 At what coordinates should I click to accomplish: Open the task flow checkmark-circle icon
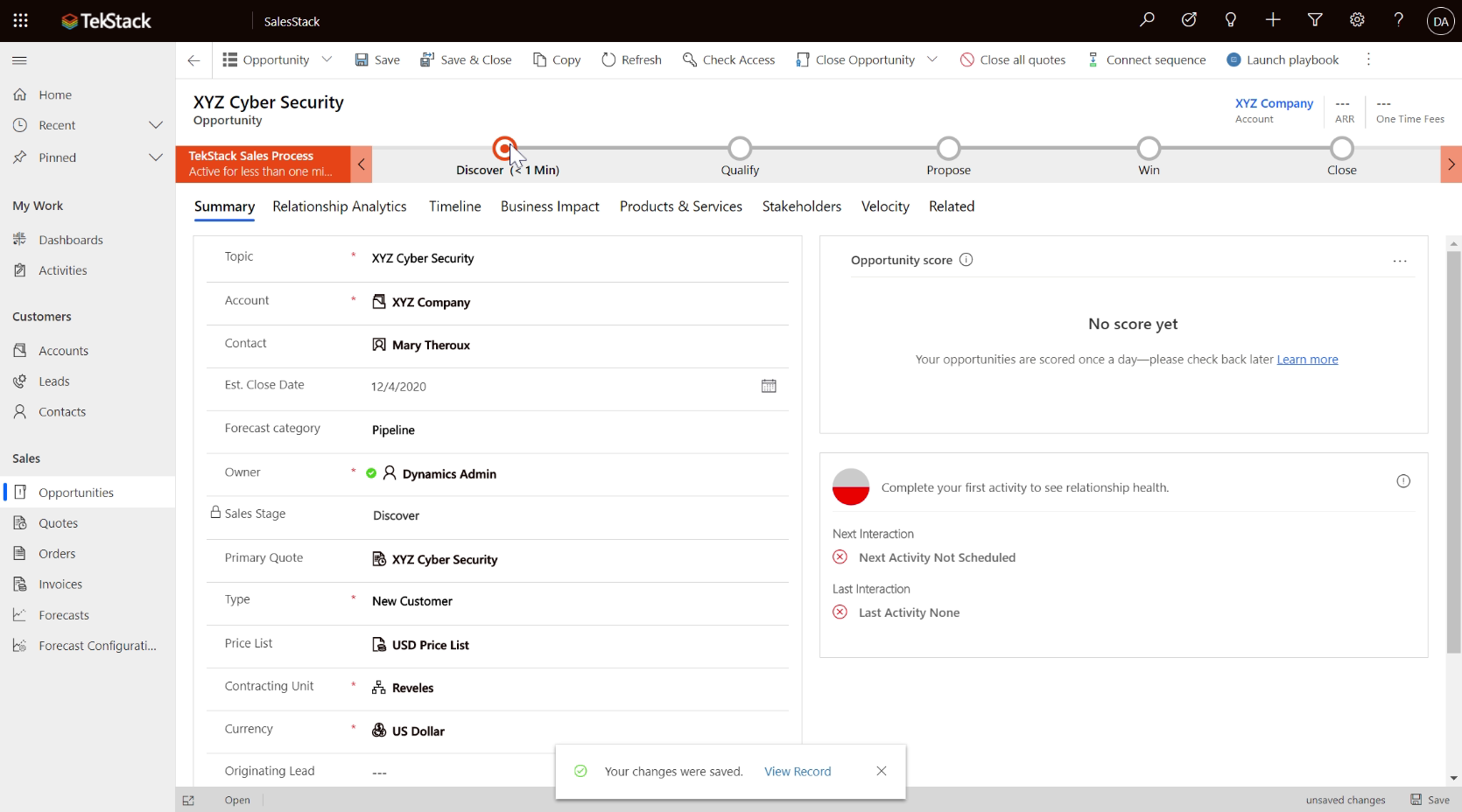[x=1189, y=20]
